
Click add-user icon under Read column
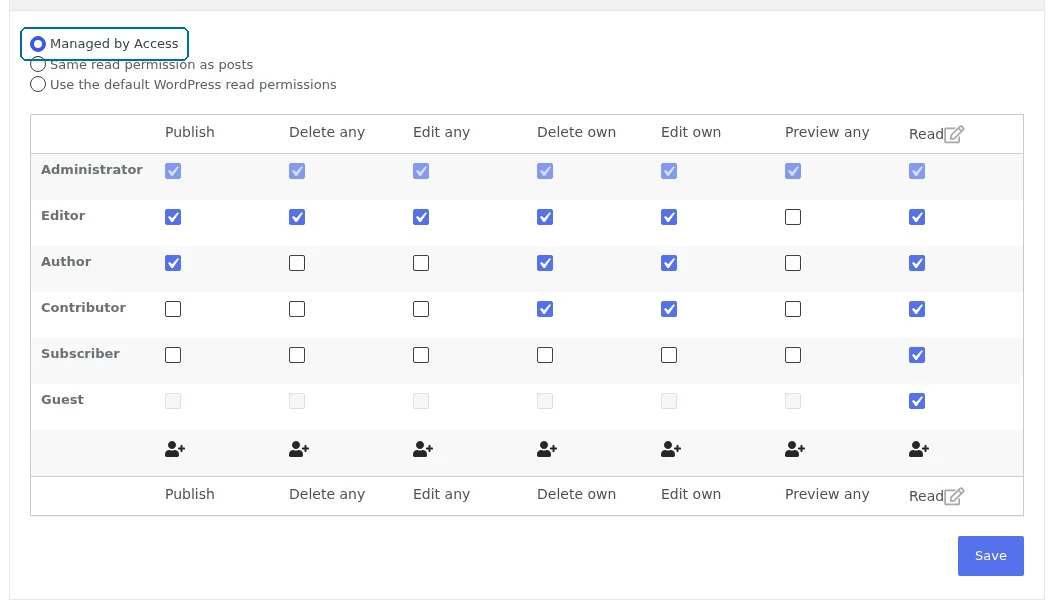919,449
